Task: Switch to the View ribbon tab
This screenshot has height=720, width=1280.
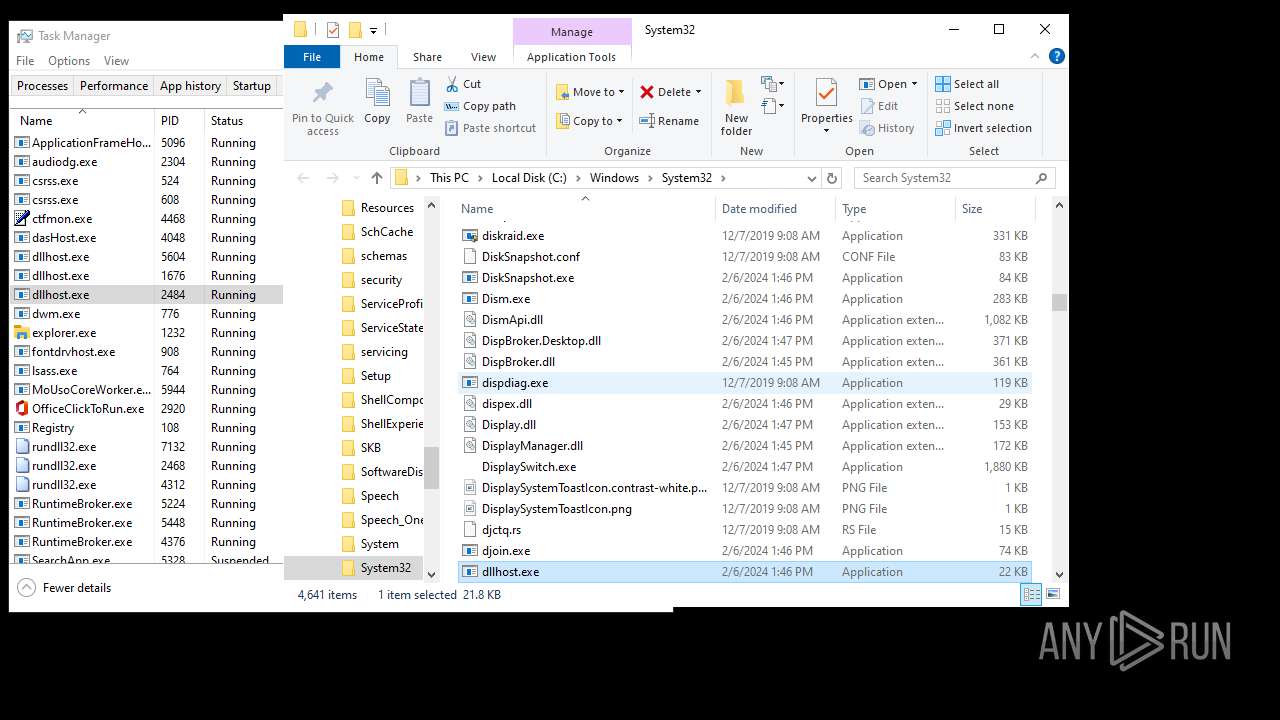Action: pyautogui.click(x=483, y=57)
